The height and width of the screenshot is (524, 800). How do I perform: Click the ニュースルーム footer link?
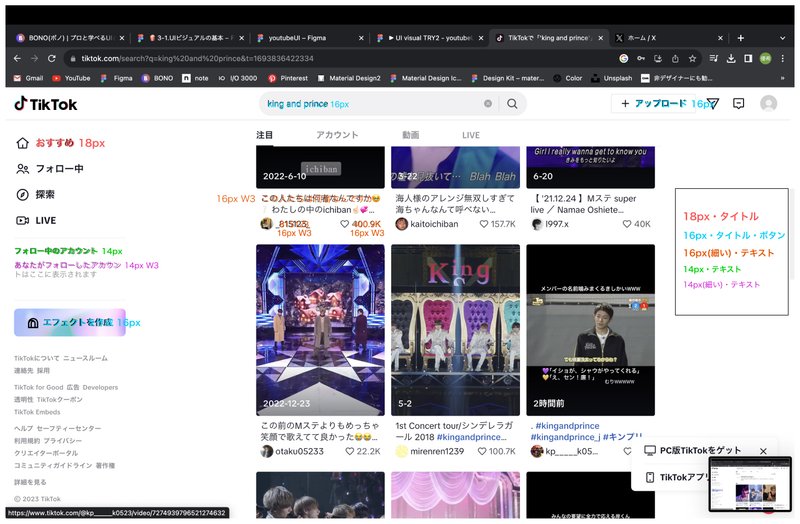pyautogui.click(x=85, y=358)
